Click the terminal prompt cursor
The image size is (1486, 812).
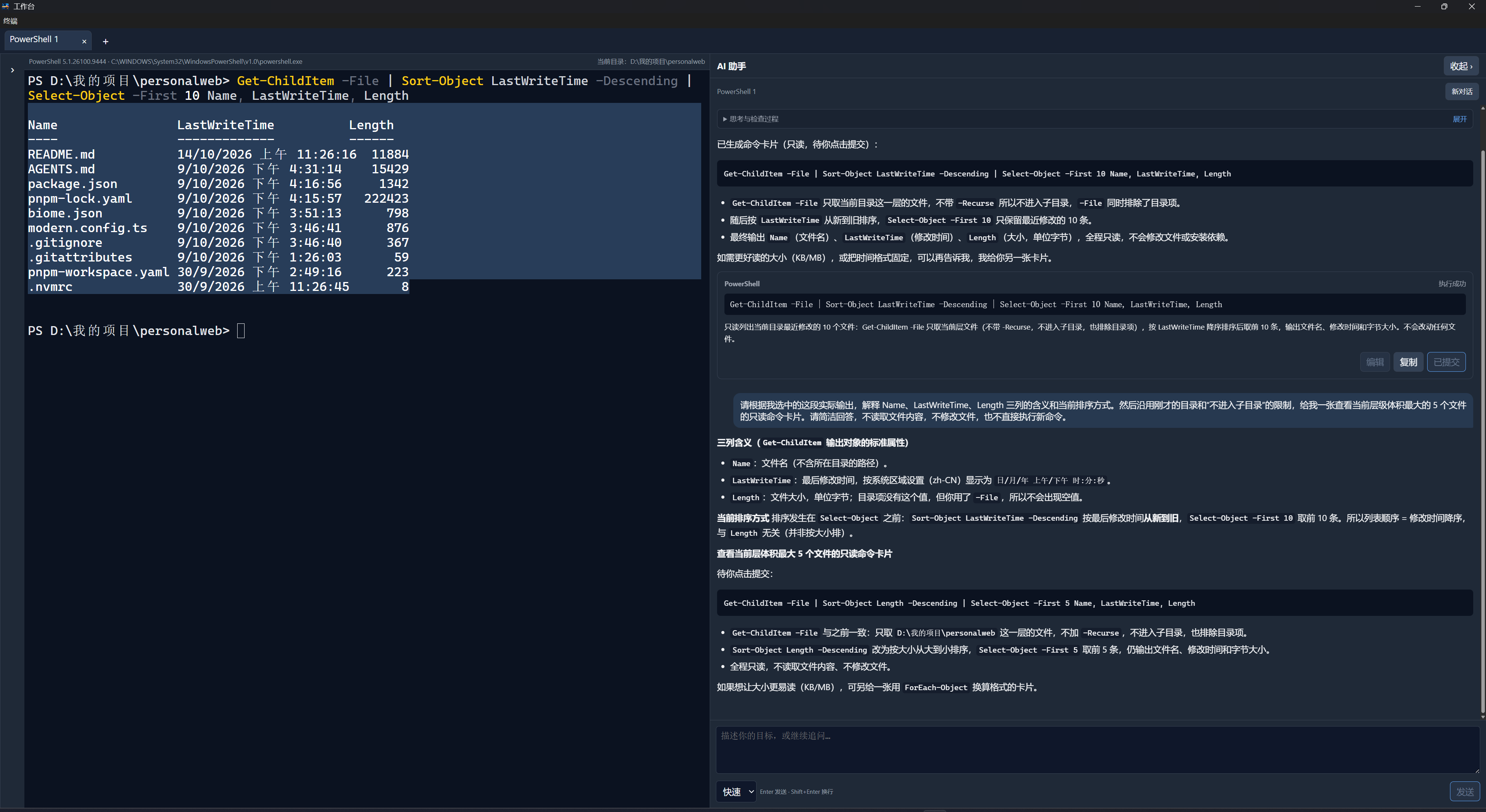(241, 330)
